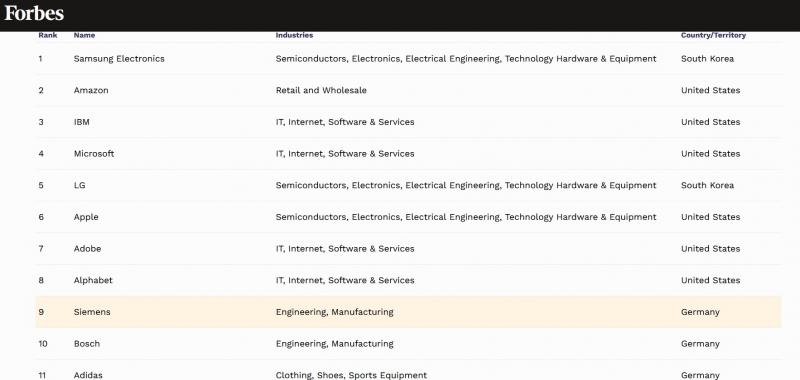Click Siemens' Engineering, Manufacturing industry
800x380 pixels.
[334, 312]
